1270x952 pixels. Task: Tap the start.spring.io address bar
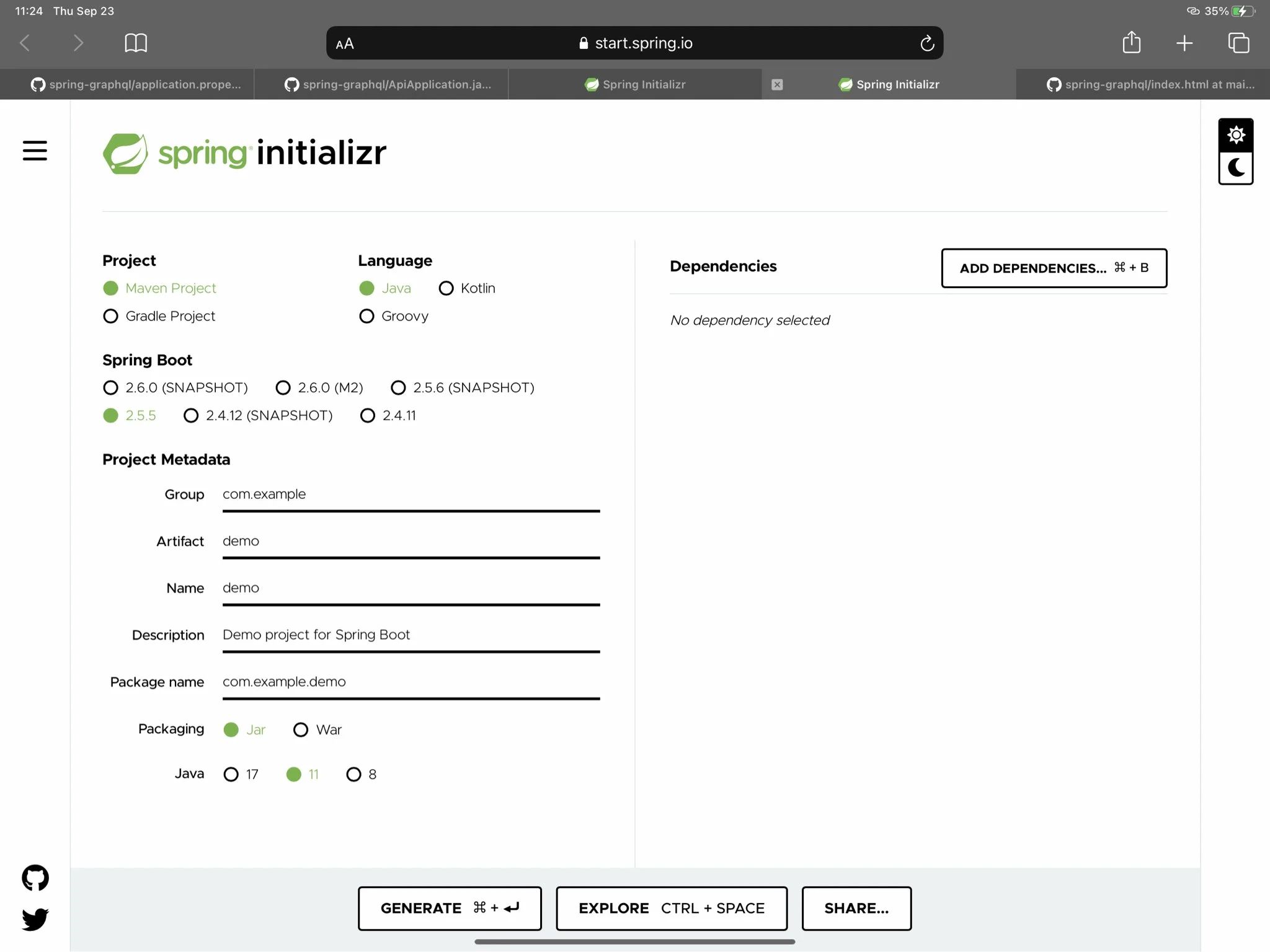coord(635,43)
